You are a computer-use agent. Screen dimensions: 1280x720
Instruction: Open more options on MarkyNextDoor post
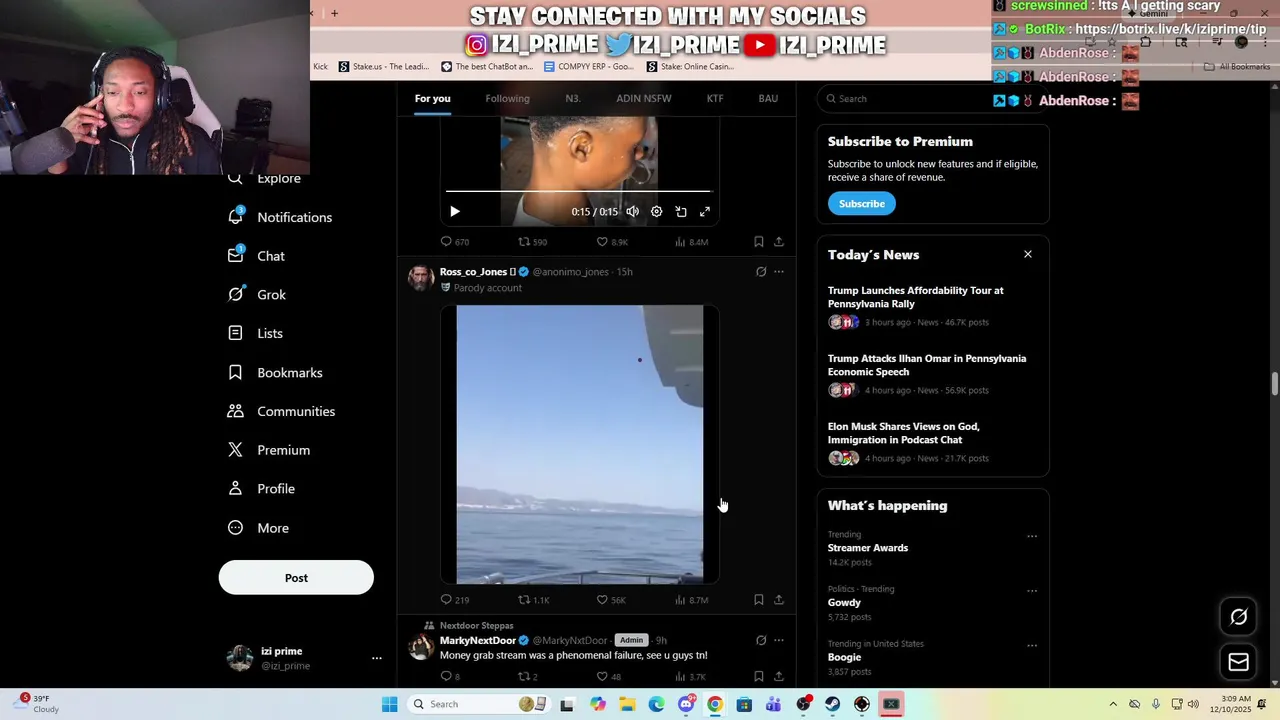779,640
